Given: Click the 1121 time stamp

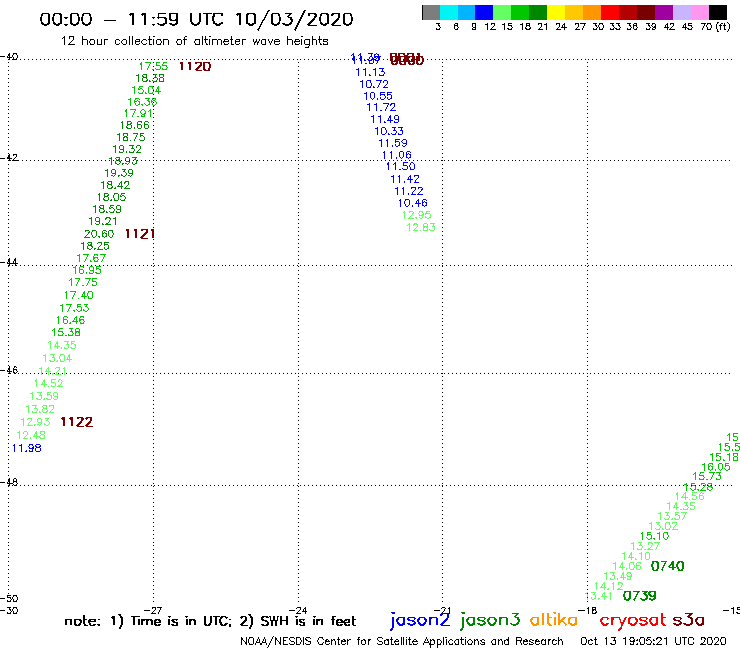Looking at the screenshot, I should 140,234.
